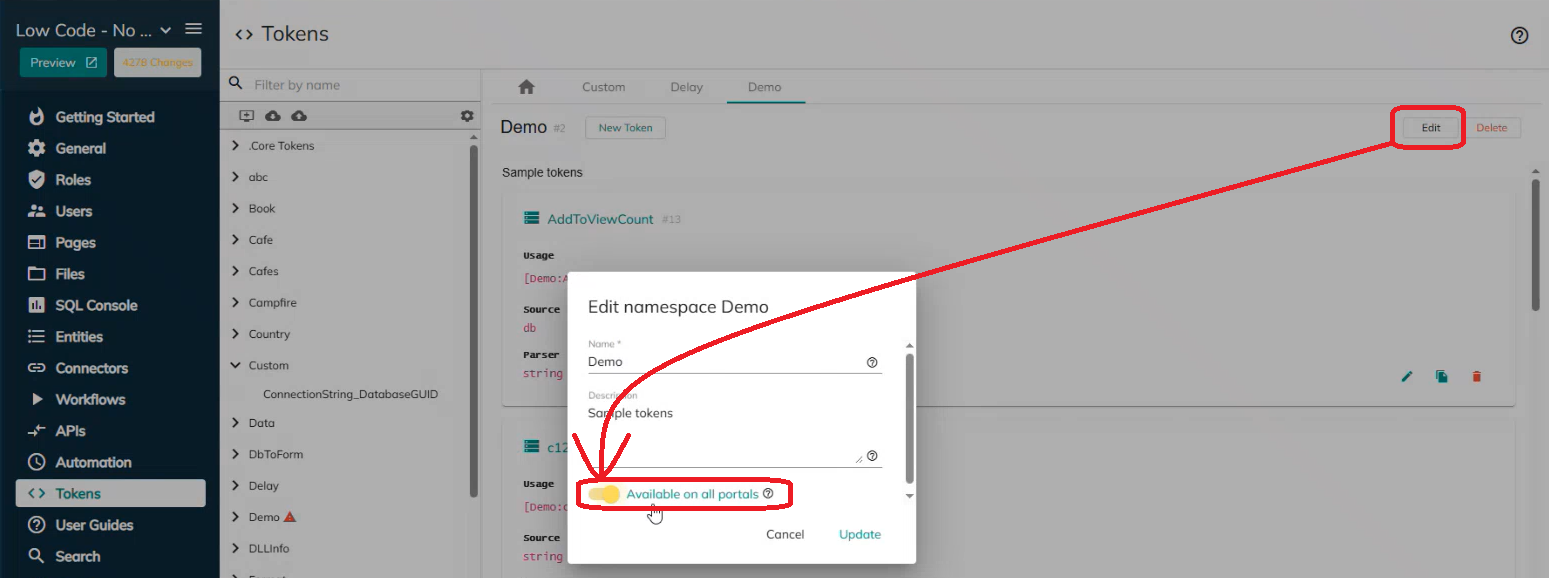Click the cloud download icon in token toolbar
Screen dimensions: 1549x578
coord(273,116)
